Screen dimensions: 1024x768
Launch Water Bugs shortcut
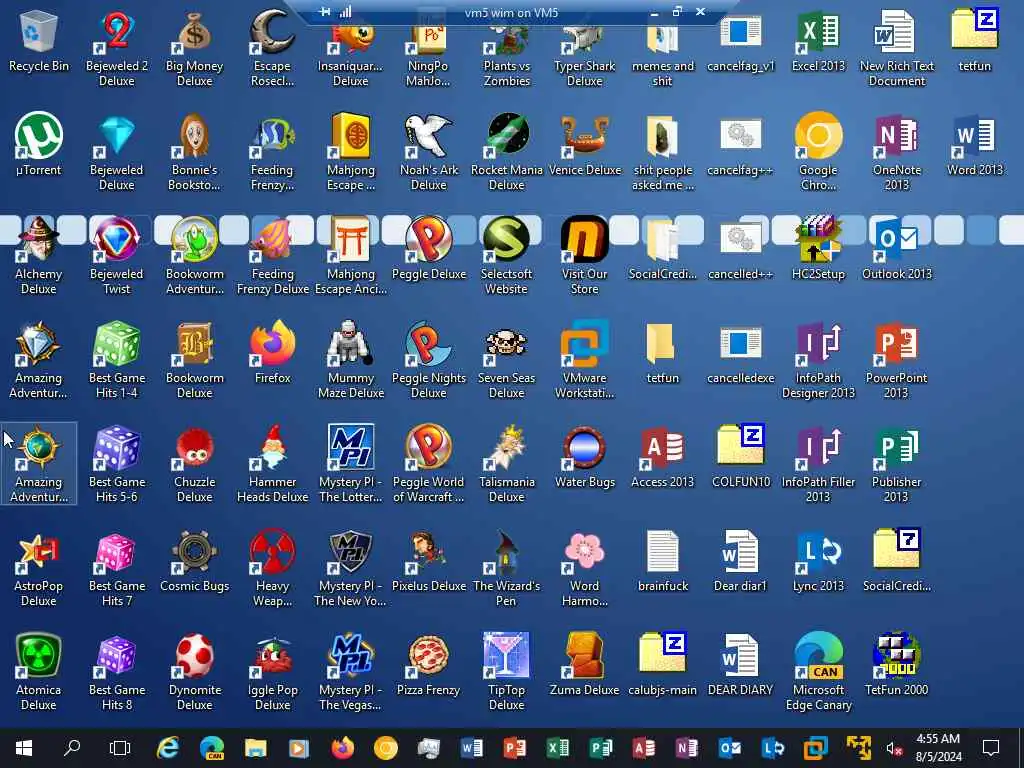point(584,456)
